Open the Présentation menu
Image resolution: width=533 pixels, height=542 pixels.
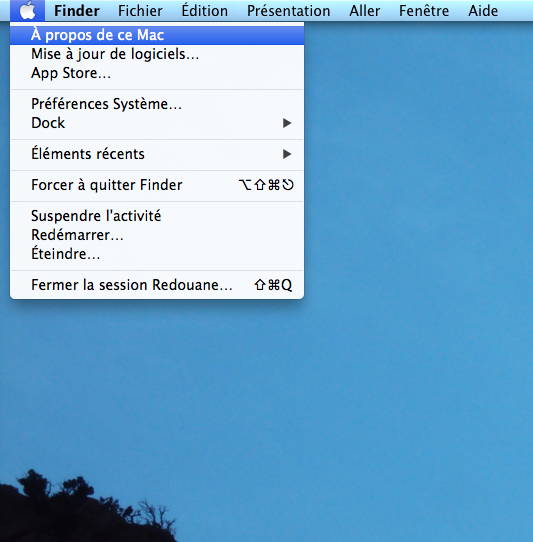288,11
